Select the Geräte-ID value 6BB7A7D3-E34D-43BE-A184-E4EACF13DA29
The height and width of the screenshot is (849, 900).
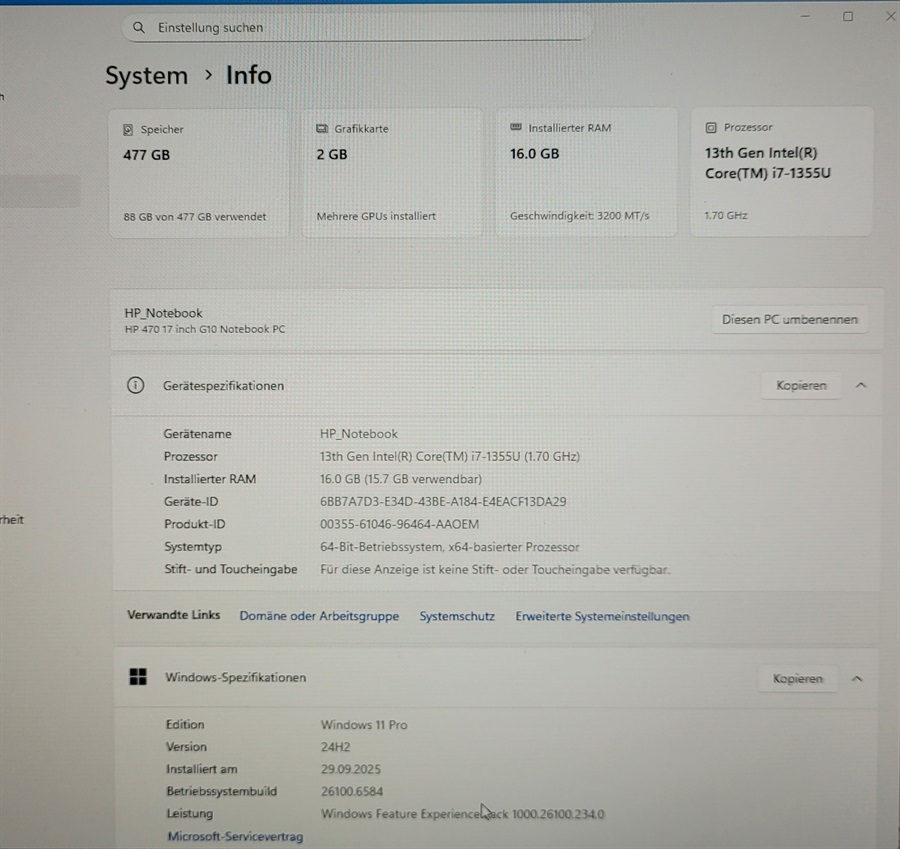(x=443, y=502)
